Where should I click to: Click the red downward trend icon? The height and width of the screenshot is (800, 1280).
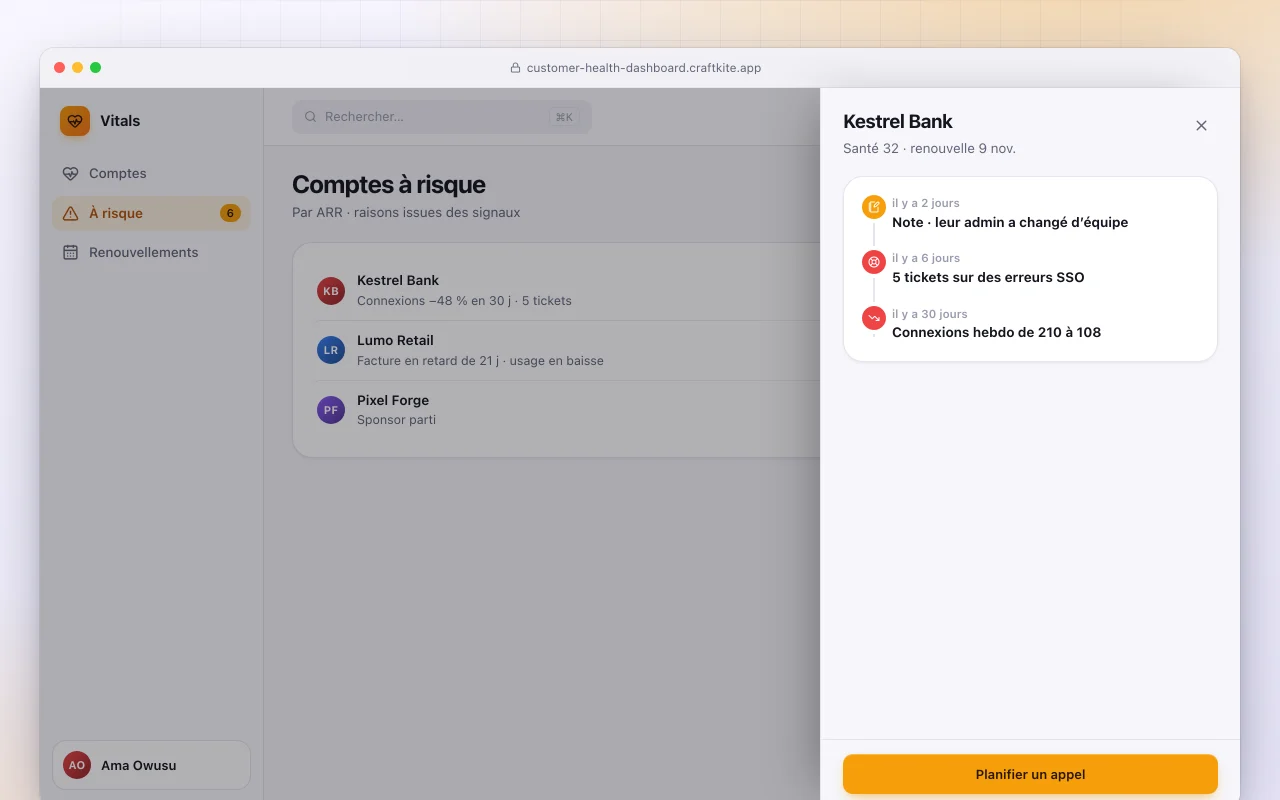point(874,318)
